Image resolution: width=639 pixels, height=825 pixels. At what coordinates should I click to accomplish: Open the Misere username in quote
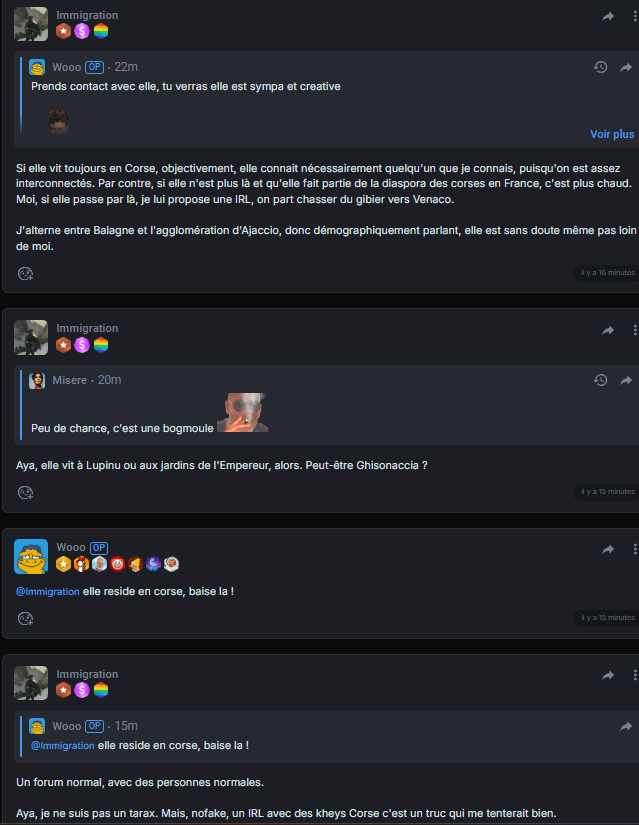pos(69,380)
